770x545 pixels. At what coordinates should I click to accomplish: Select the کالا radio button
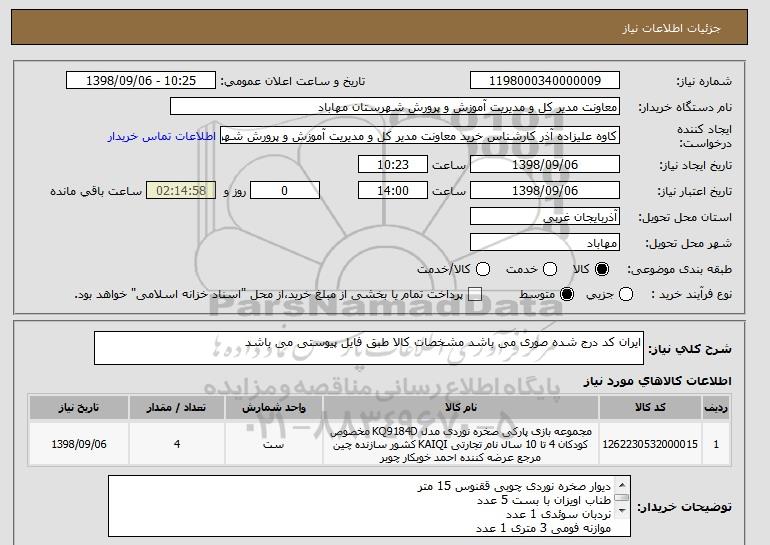(602, 269)
